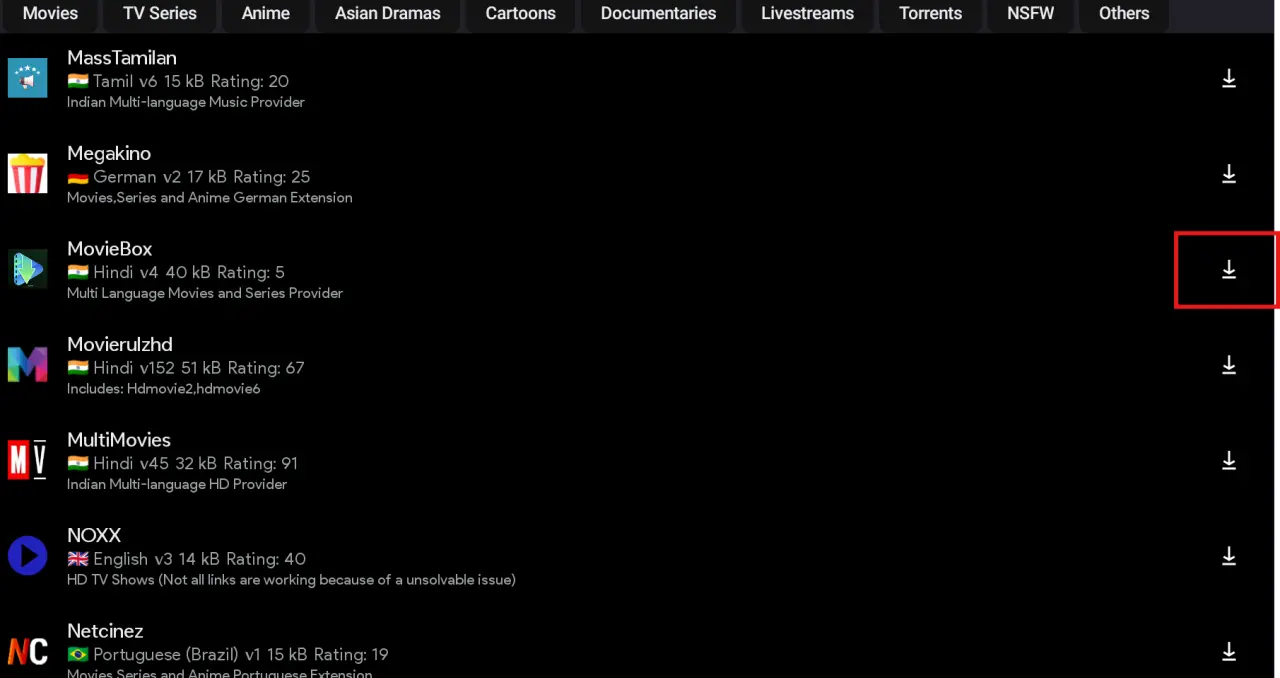The width and height of the screenshot is (1280, 678).
Task: Download the MassTamilan extension
Action: [1229, 79]
